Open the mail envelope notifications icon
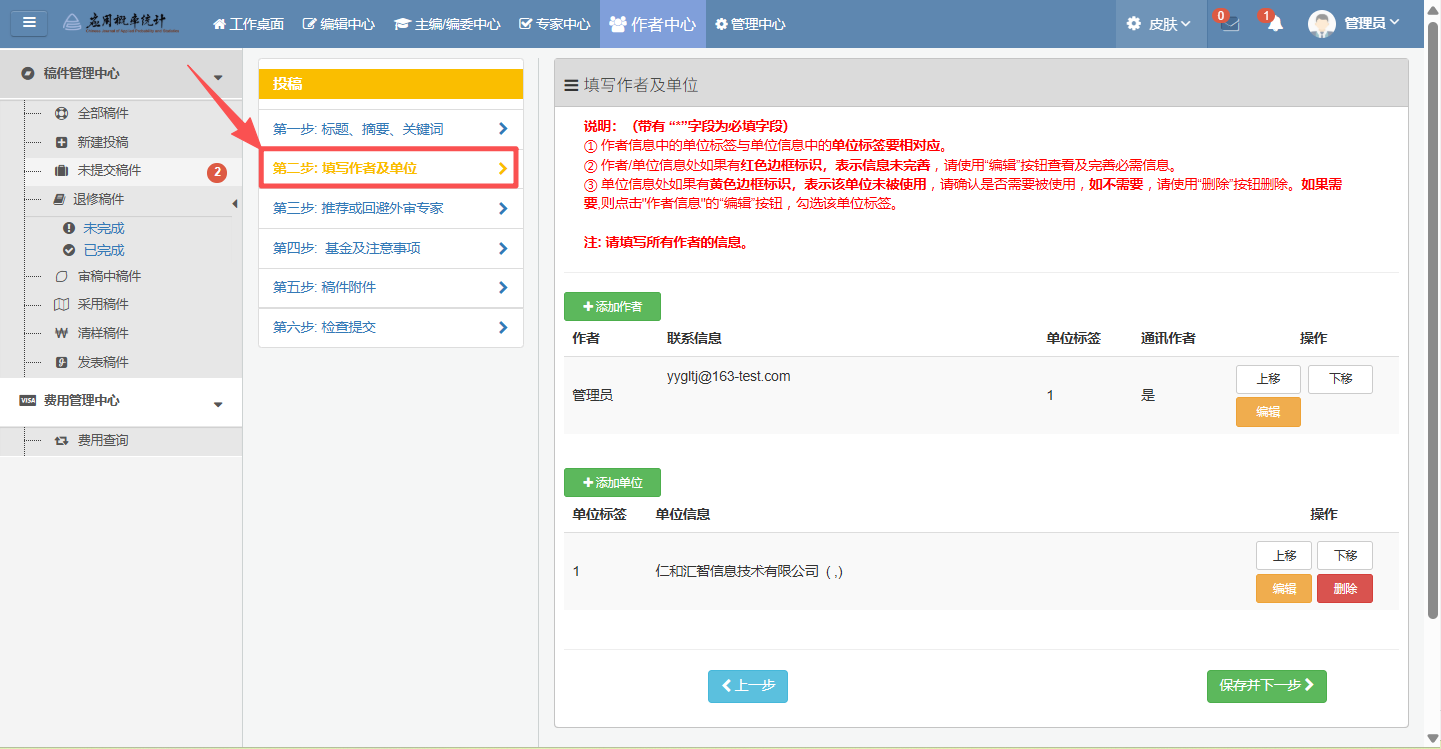1441x749 pixels. tap(1229, 24)
